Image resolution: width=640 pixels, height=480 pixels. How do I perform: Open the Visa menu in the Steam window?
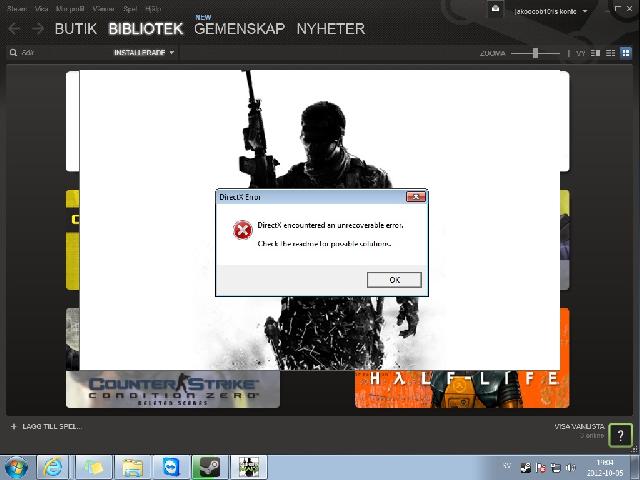[42, 9]
